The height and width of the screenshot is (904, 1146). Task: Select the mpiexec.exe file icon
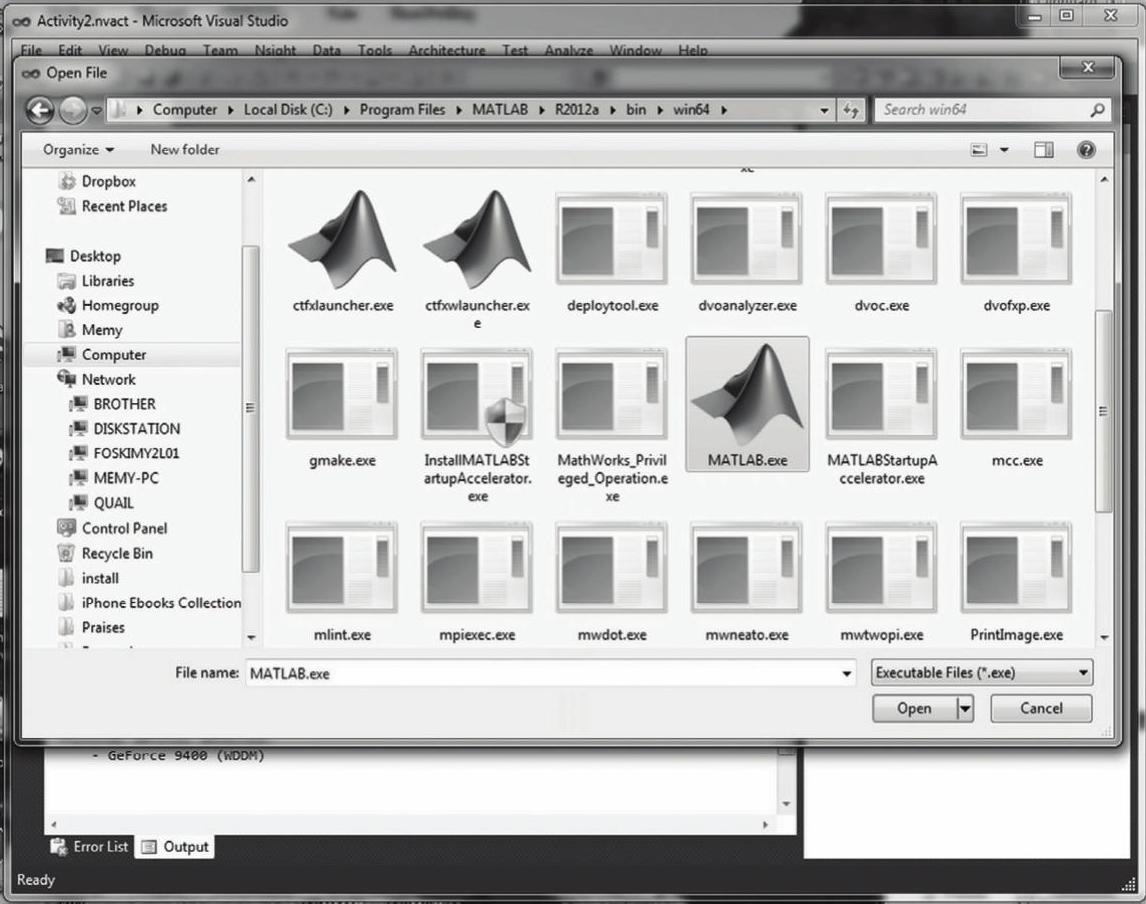tap(477, 568)
